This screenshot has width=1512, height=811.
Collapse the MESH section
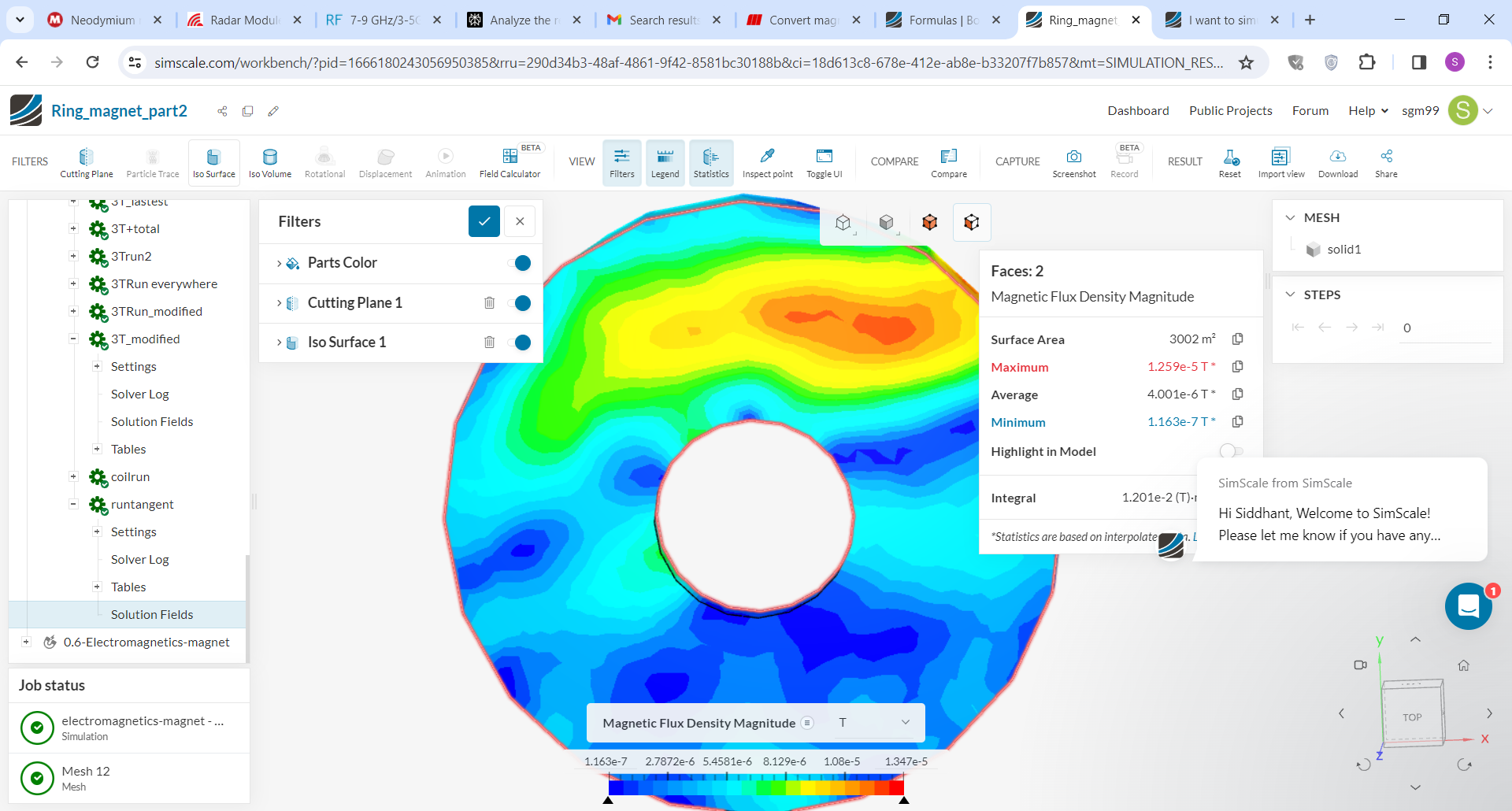click(x=1290, y=217)
